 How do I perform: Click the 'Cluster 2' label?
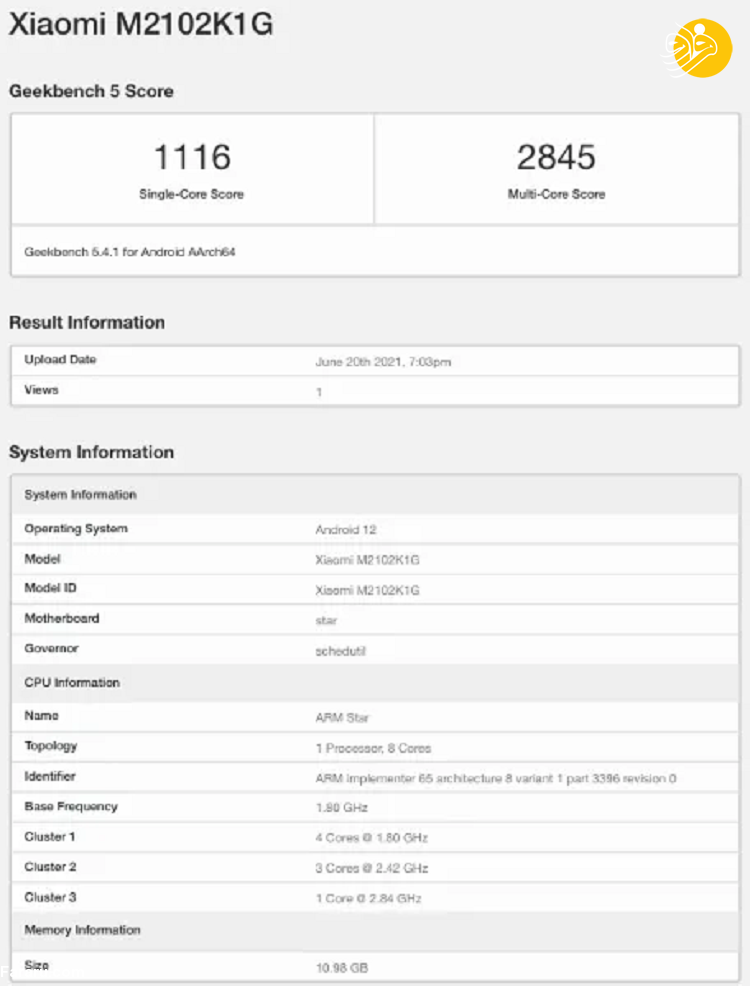pos(50,867)
